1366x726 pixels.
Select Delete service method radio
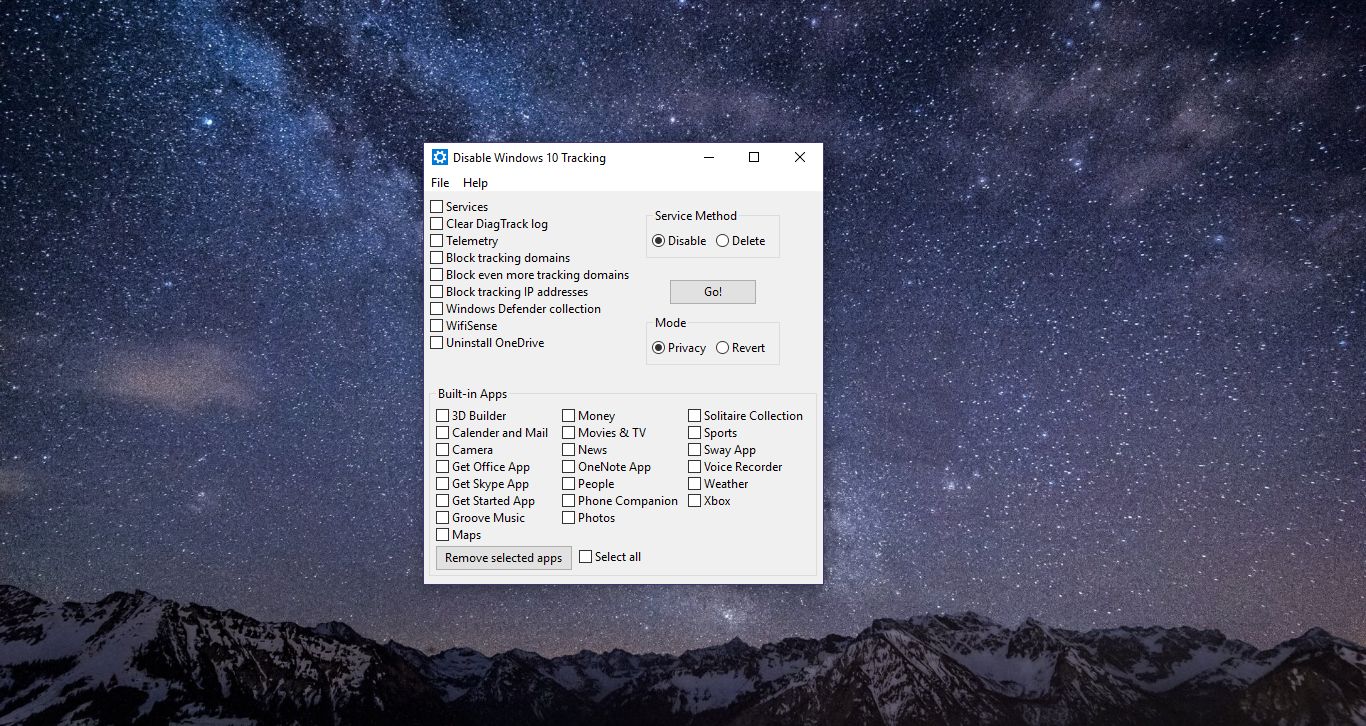point(722,241)
